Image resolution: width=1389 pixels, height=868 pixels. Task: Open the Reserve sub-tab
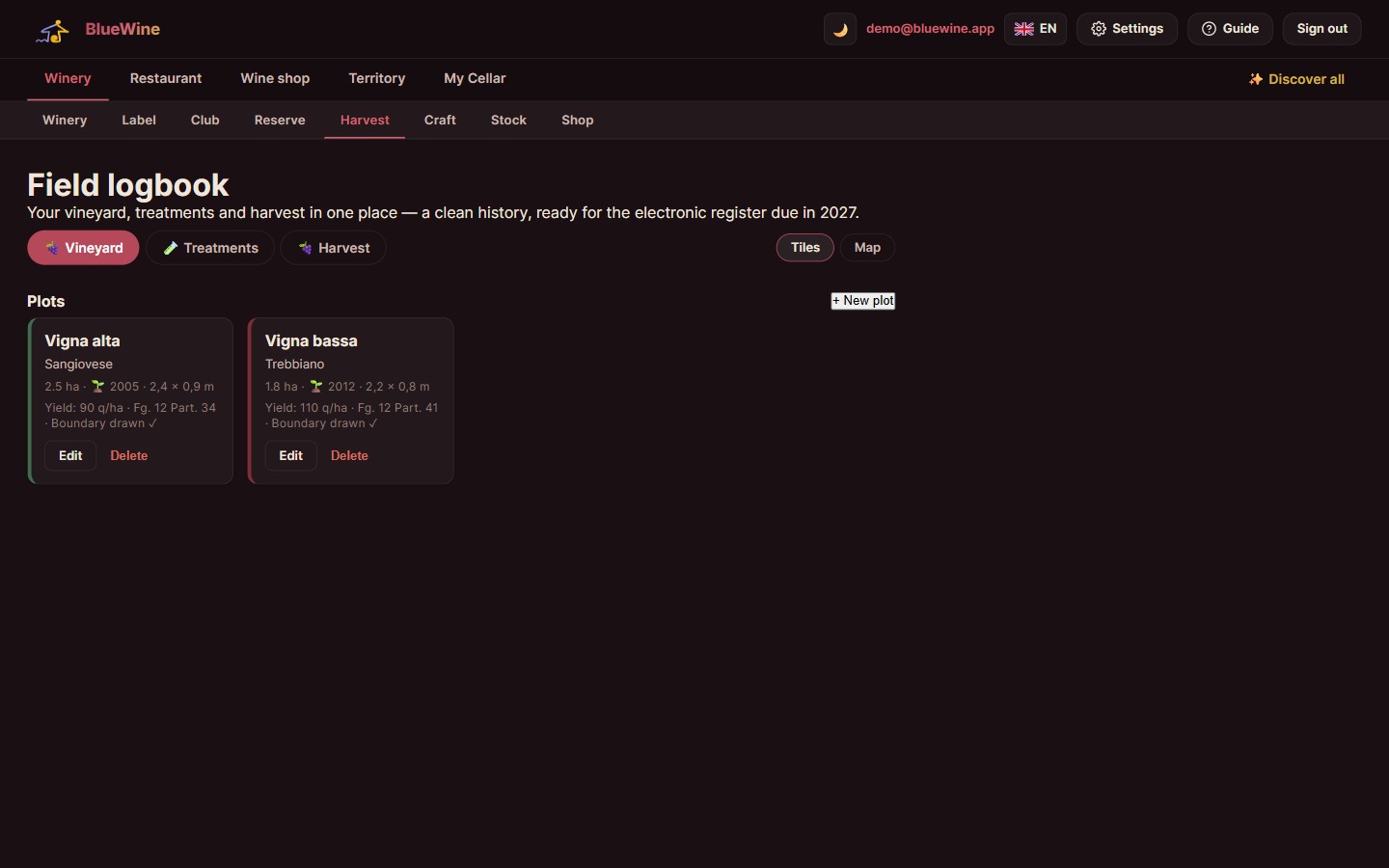click(280, 120)
